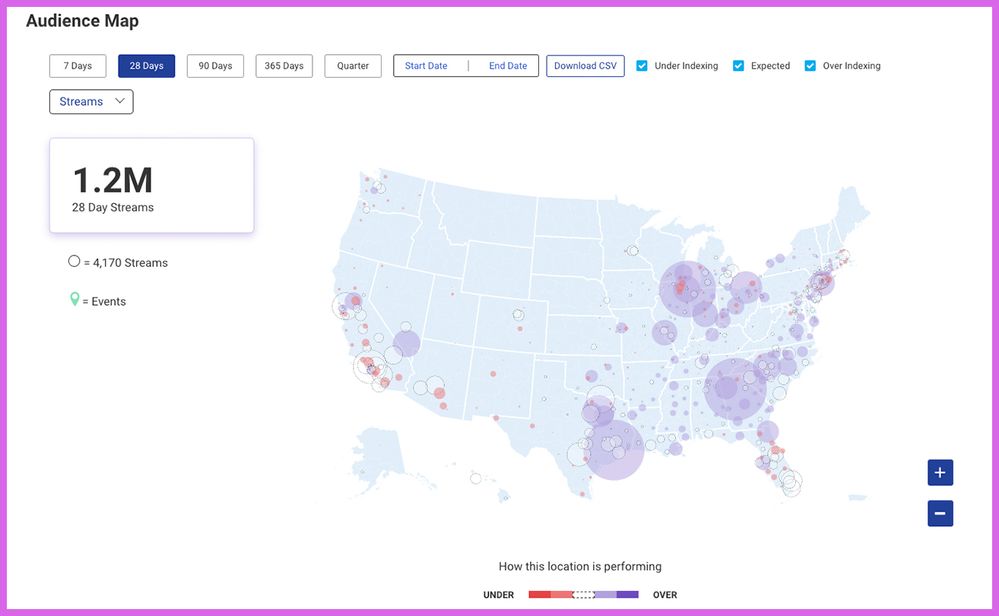Viewport: 999px width, 616px height.
Task: Switch to the 90 Days range
Action: point(215,66)
